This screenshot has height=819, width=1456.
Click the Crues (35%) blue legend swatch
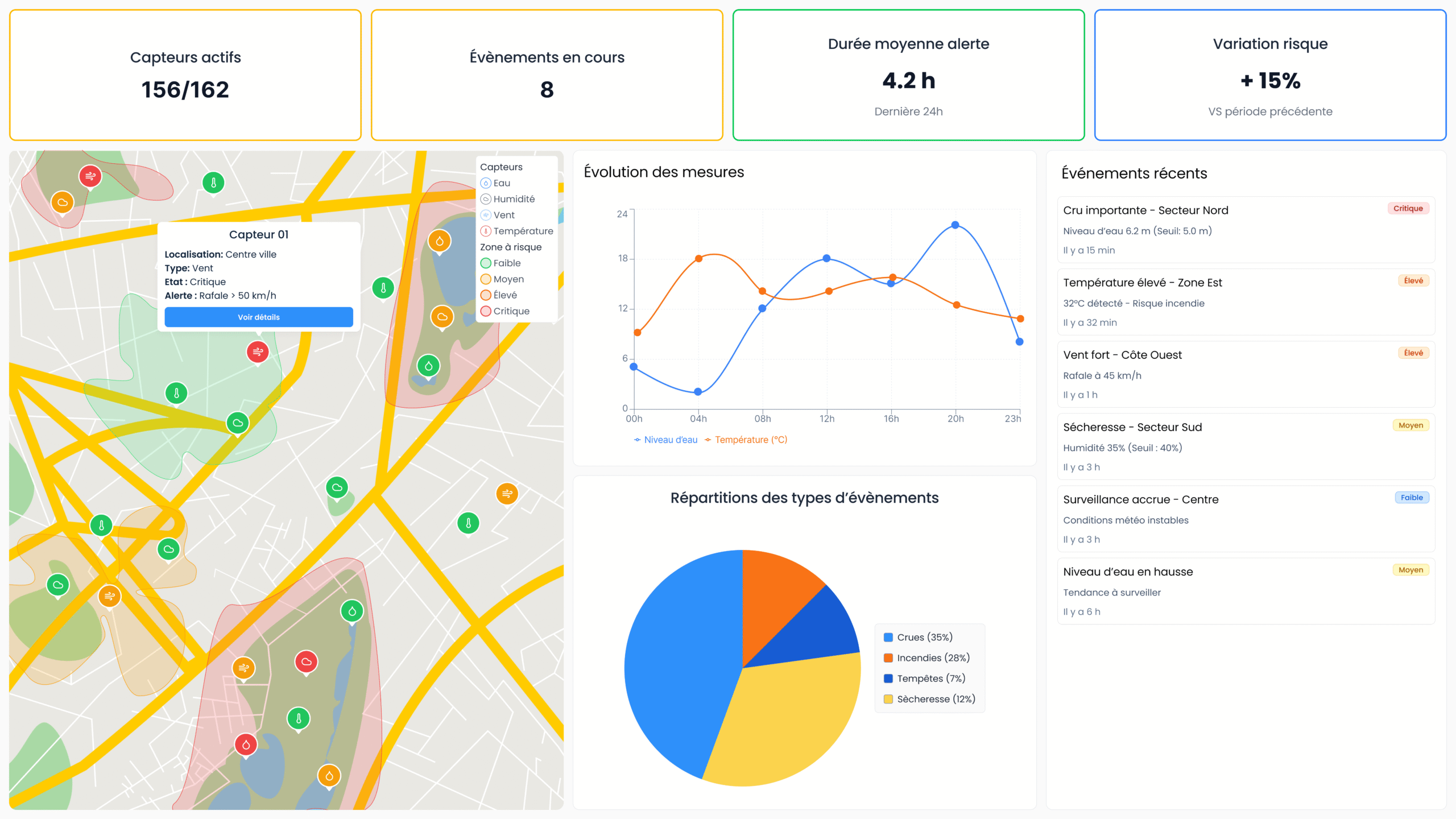point(888,637)
